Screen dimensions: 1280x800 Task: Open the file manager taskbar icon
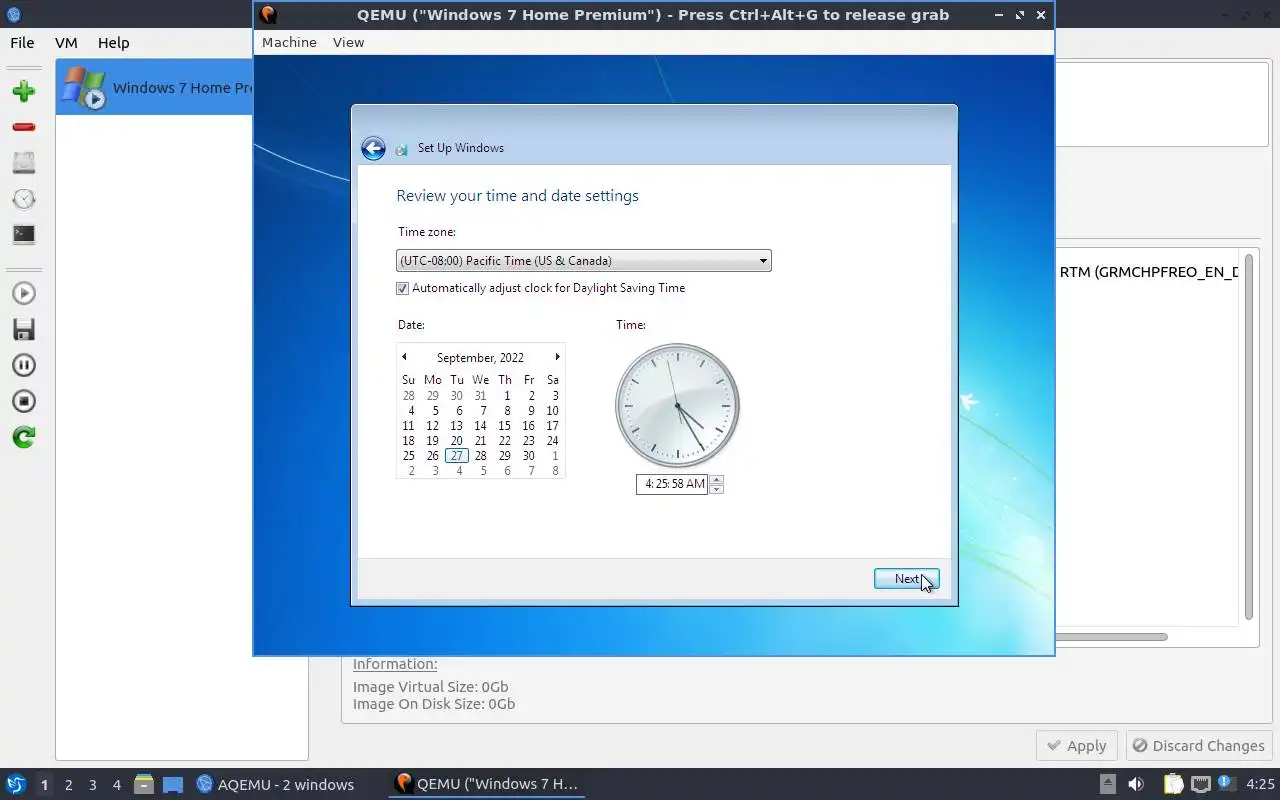144,784
